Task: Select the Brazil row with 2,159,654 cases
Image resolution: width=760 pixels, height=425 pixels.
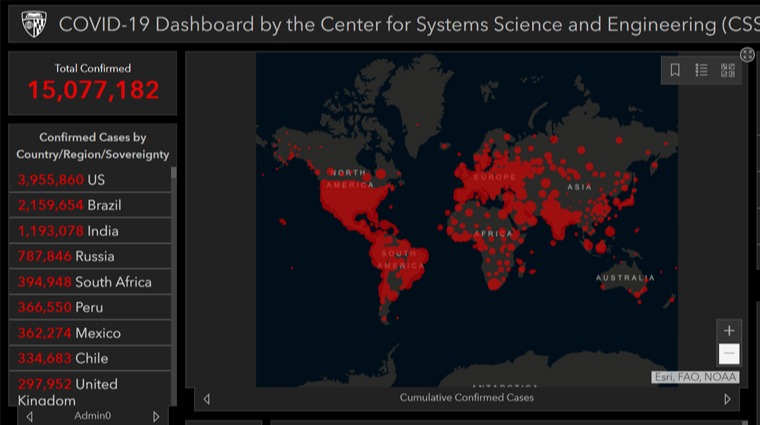Action: pyautogui.click(x=90, y=205)
